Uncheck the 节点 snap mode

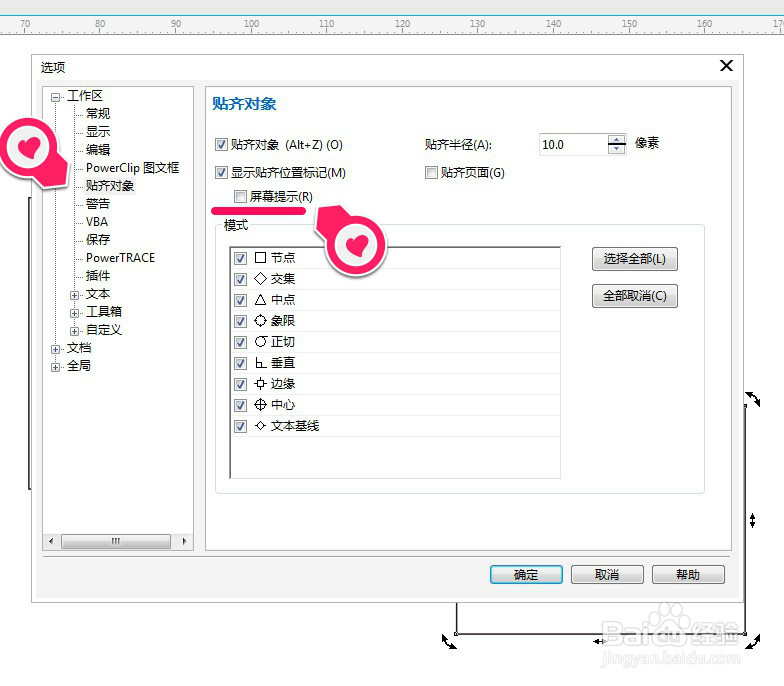click(240, 258)
